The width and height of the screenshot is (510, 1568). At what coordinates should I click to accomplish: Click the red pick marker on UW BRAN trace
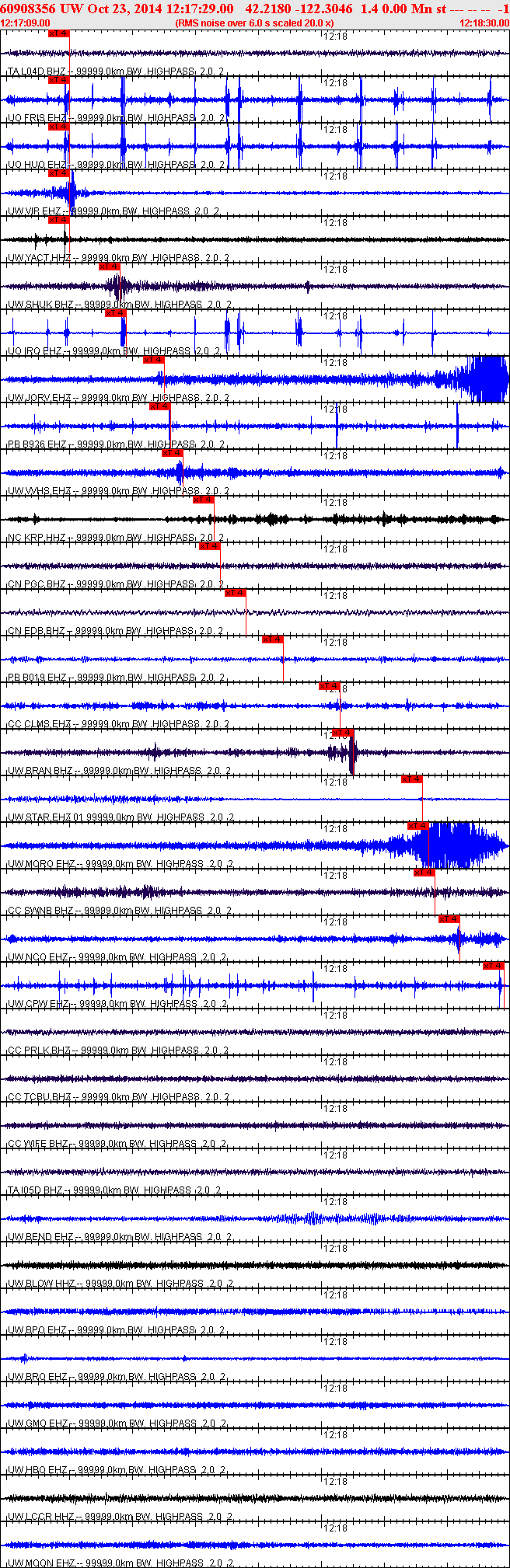pos(343,733)
